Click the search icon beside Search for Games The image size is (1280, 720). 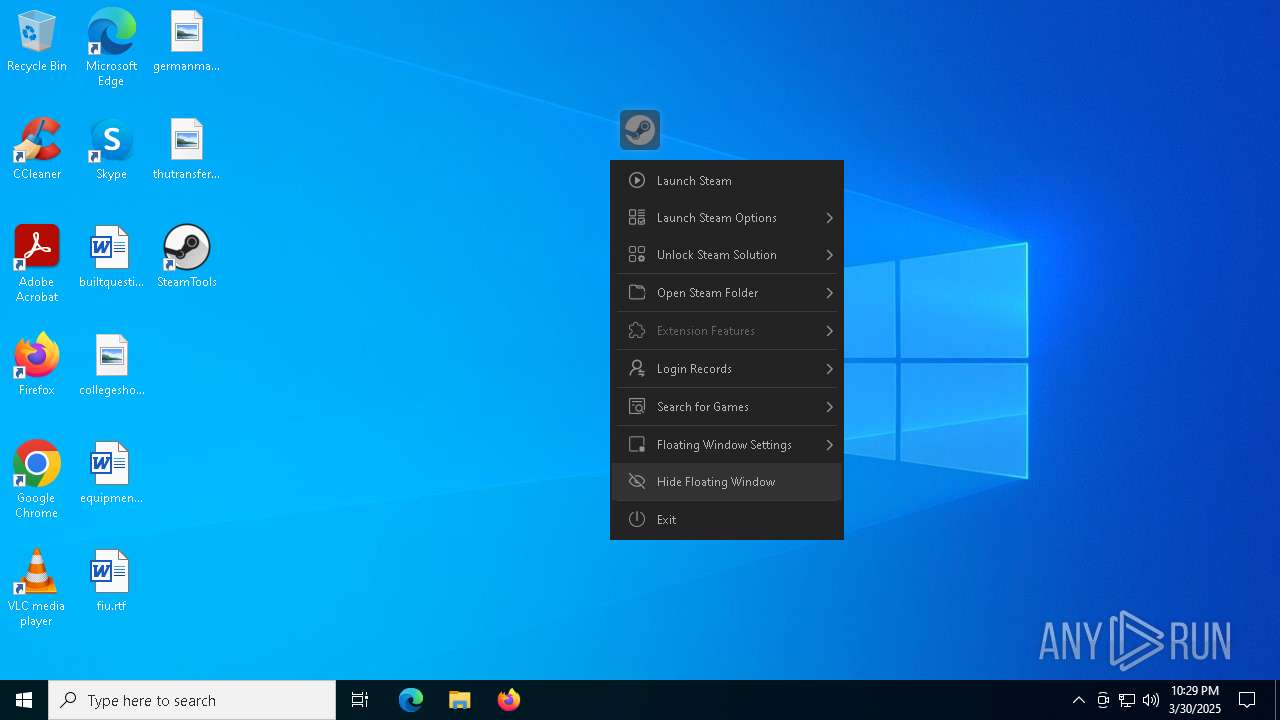[637, 407]
